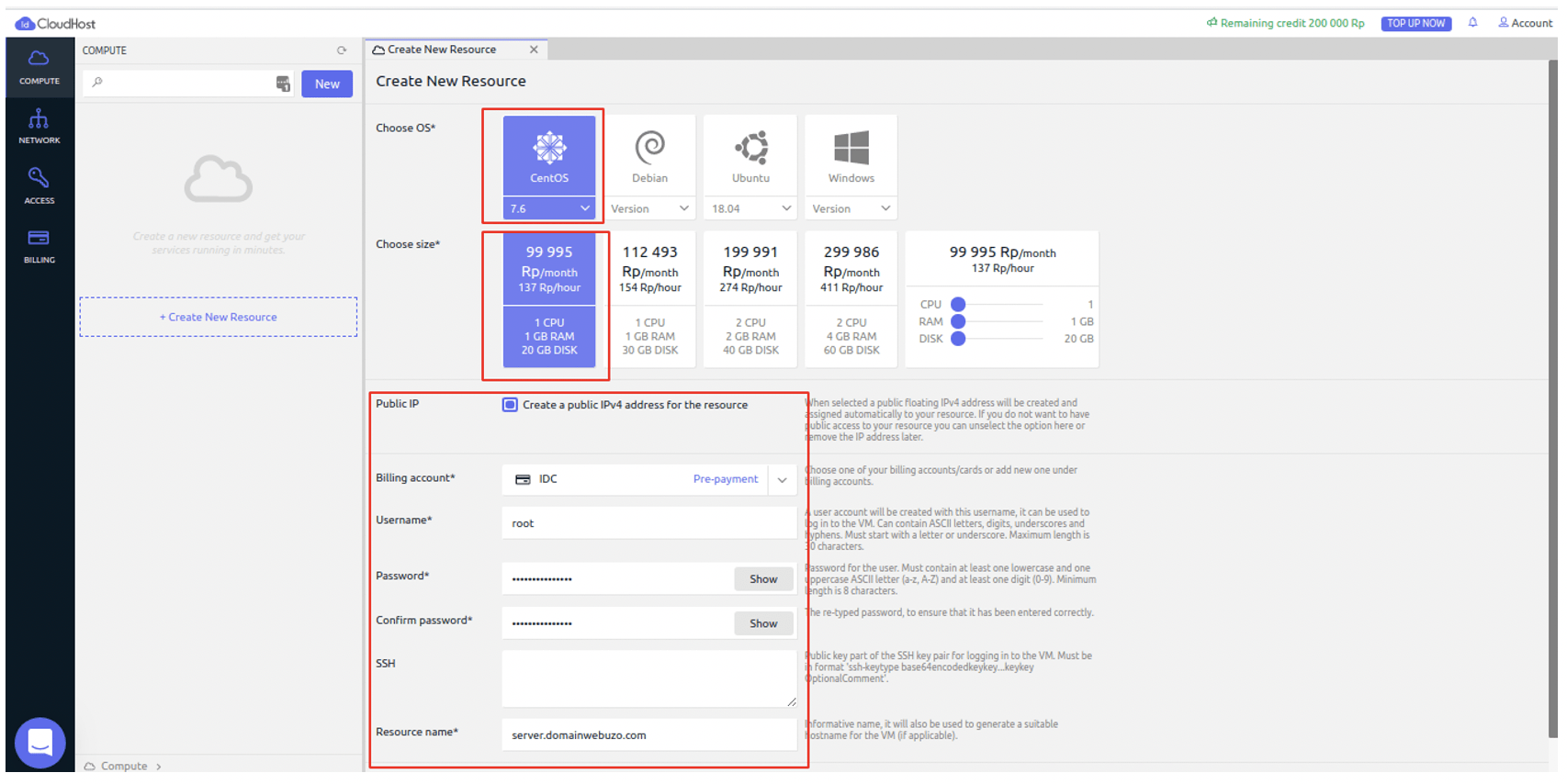Click the filter icon beside search field
Image resolution: width=1567 pixels, height=784 pixels.
[x=283, y=84]
